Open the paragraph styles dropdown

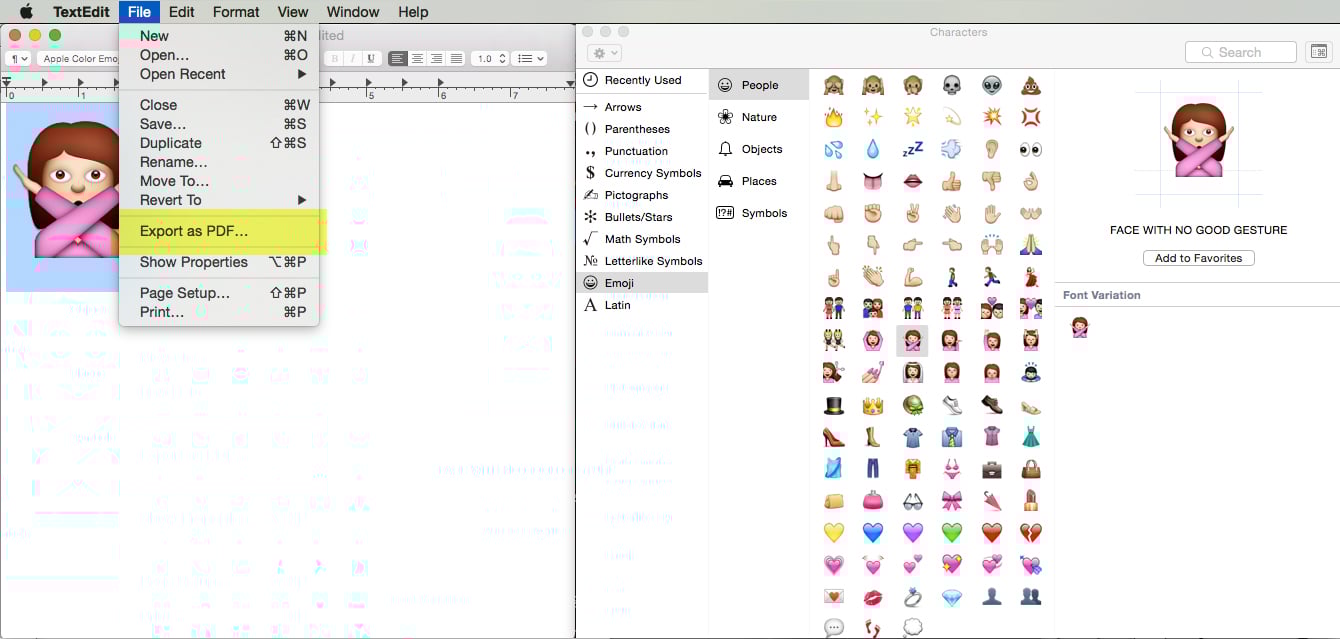(x=18, y=59)
